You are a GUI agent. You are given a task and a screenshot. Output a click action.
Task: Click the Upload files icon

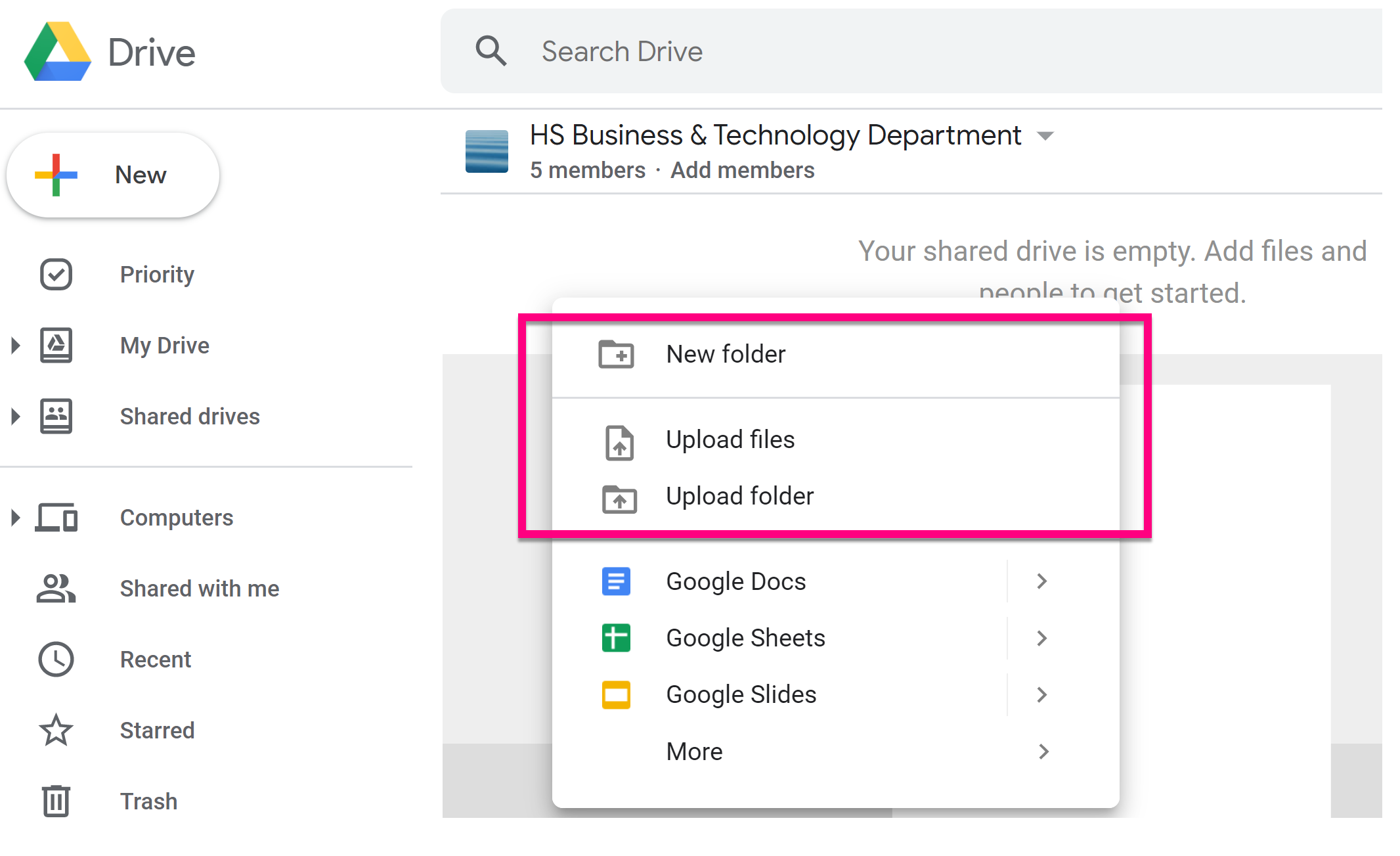[x=618, y=443]
